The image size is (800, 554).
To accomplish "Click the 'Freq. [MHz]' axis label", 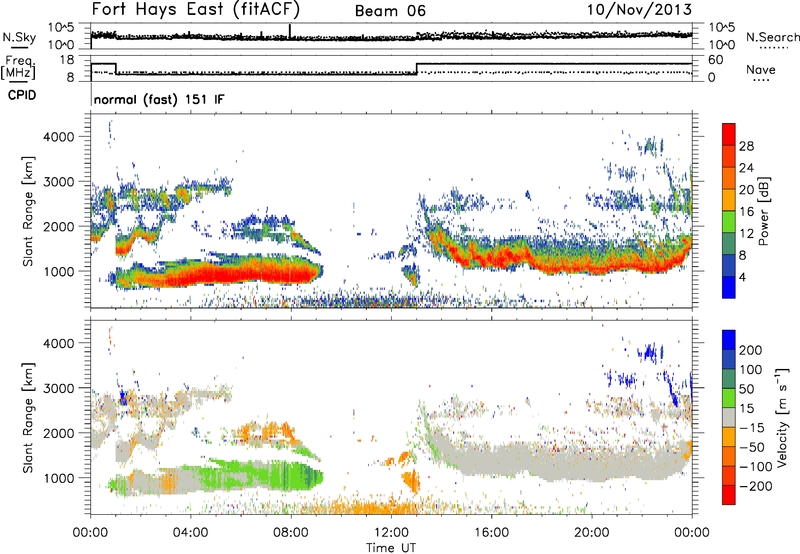I will [18, 67].
